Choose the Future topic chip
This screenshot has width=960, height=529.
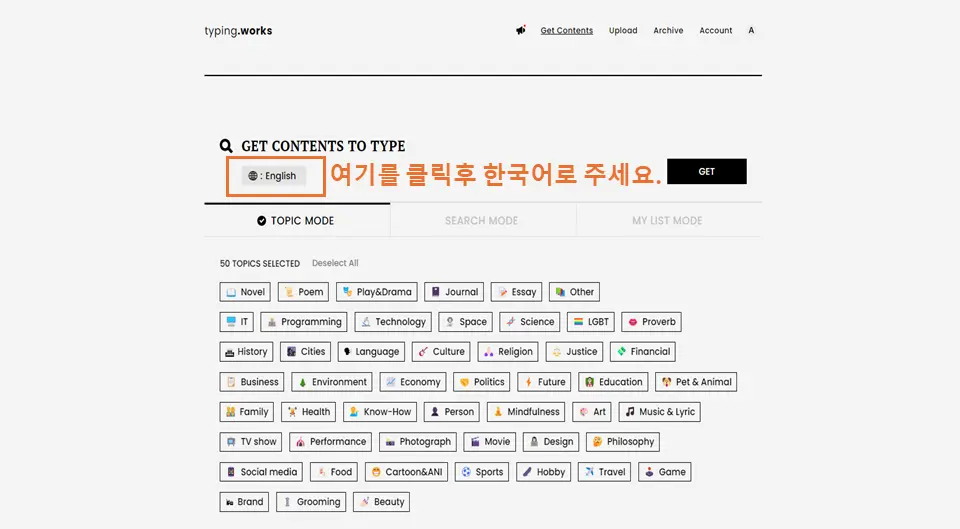(x=544, y=382)
